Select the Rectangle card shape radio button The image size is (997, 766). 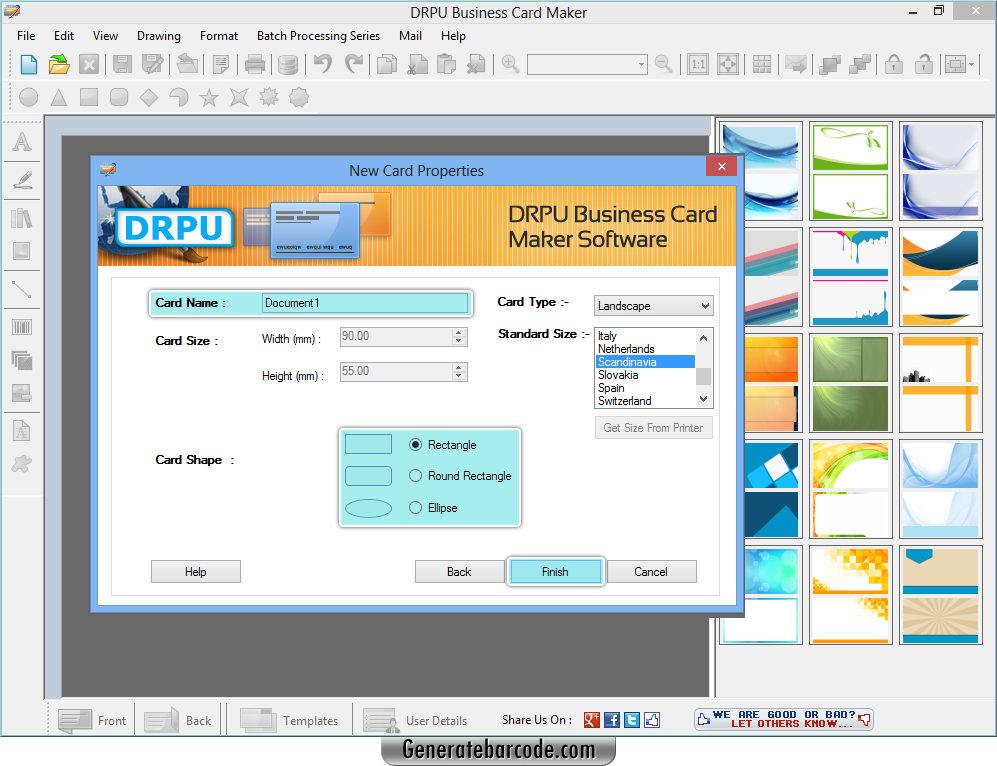click(415, 444)
